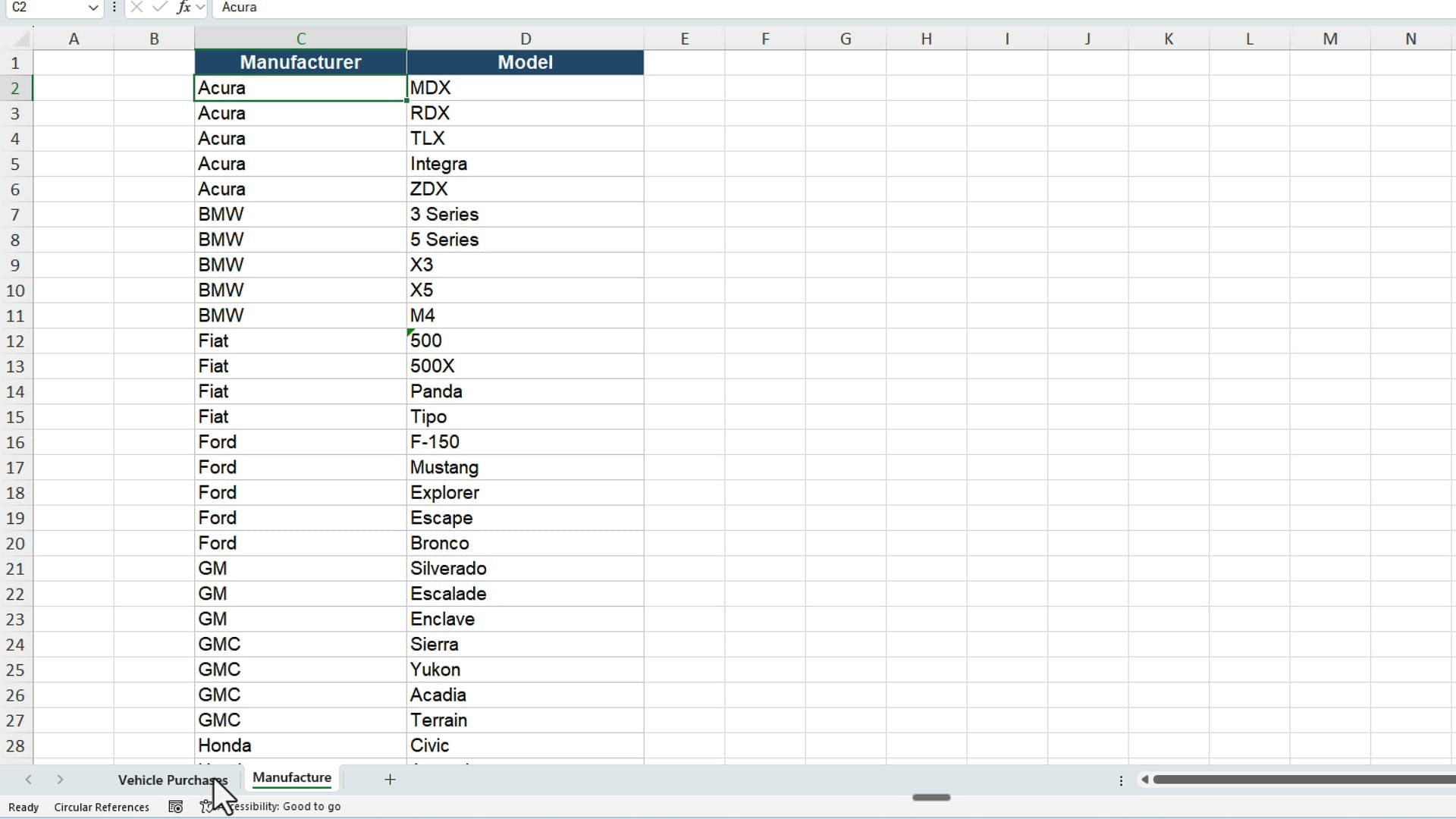Click the formula bar resize dots handle
This screenshot has width=1456, height=819.
click(114, 8)
